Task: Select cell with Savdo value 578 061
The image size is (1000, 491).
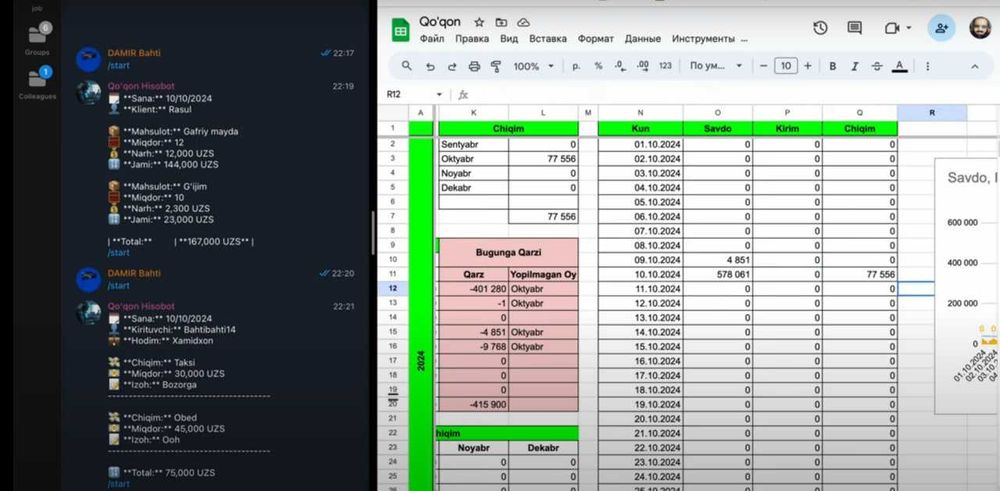Action: [717, 274]
